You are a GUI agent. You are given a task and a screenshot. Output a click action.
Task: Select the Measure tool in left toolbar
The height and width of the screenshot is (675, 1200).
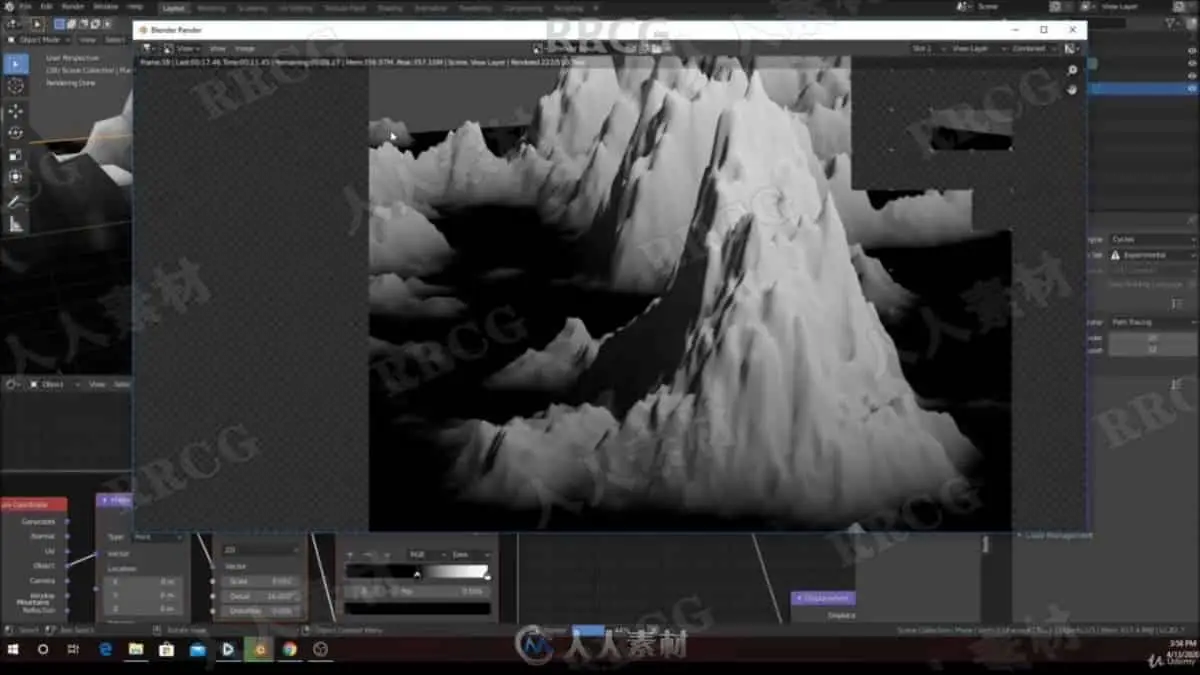click(x=16, y=224)
